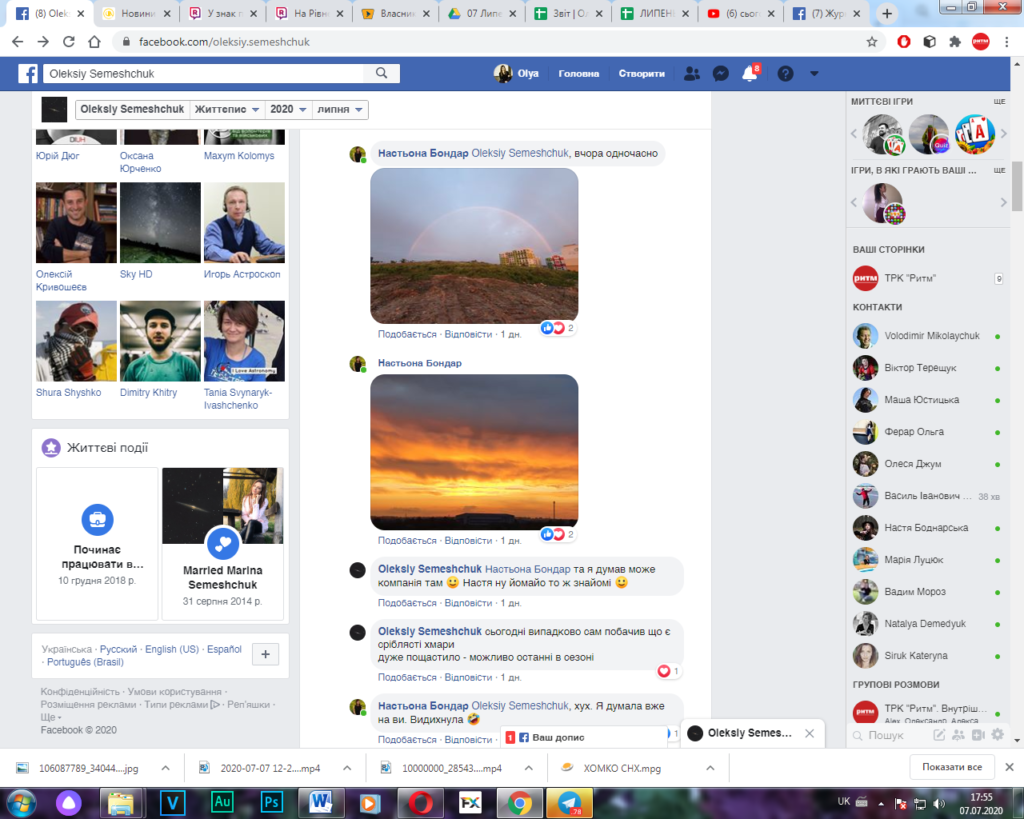Bookmark this page with the star icon
The image size is (1024, 819).
coord(872,42)
